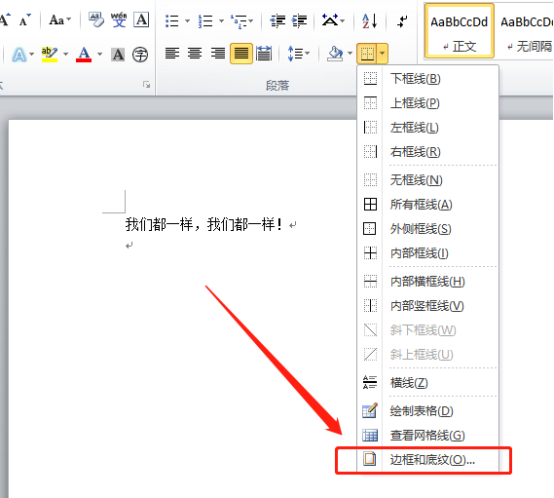554x498 pixels.
Task: Open the Change Case Aa button
Action: (x=60, y=20)
